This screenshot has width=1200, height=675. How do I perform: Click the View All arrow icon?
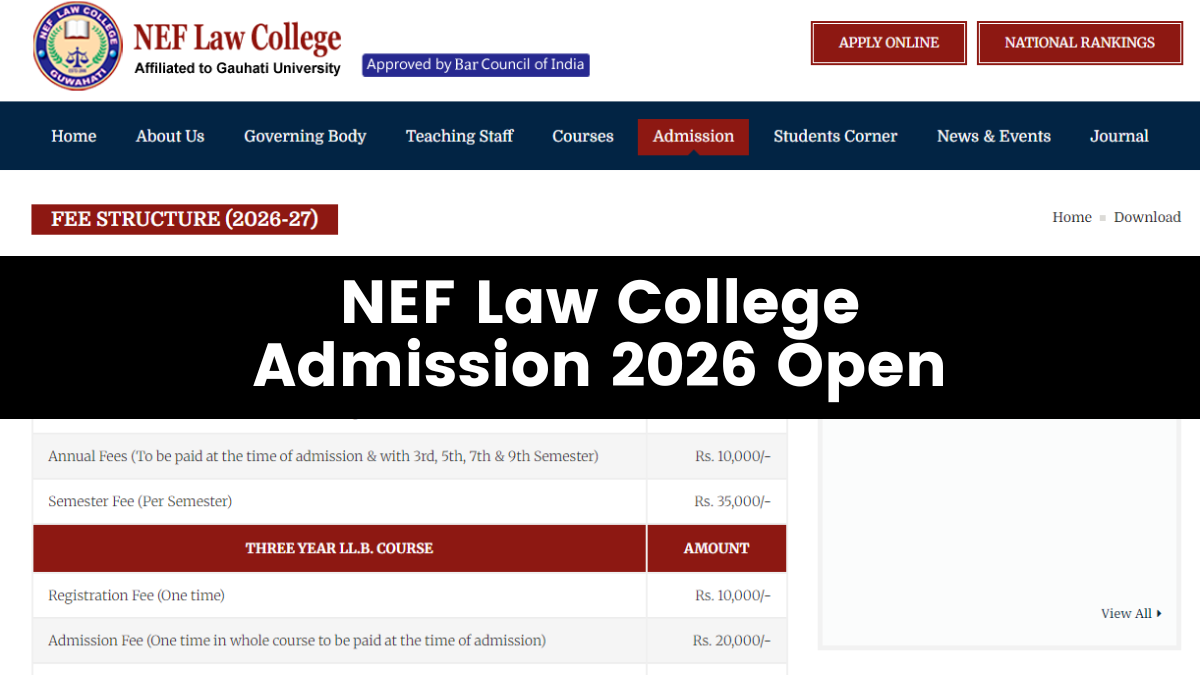[1159, 613]
